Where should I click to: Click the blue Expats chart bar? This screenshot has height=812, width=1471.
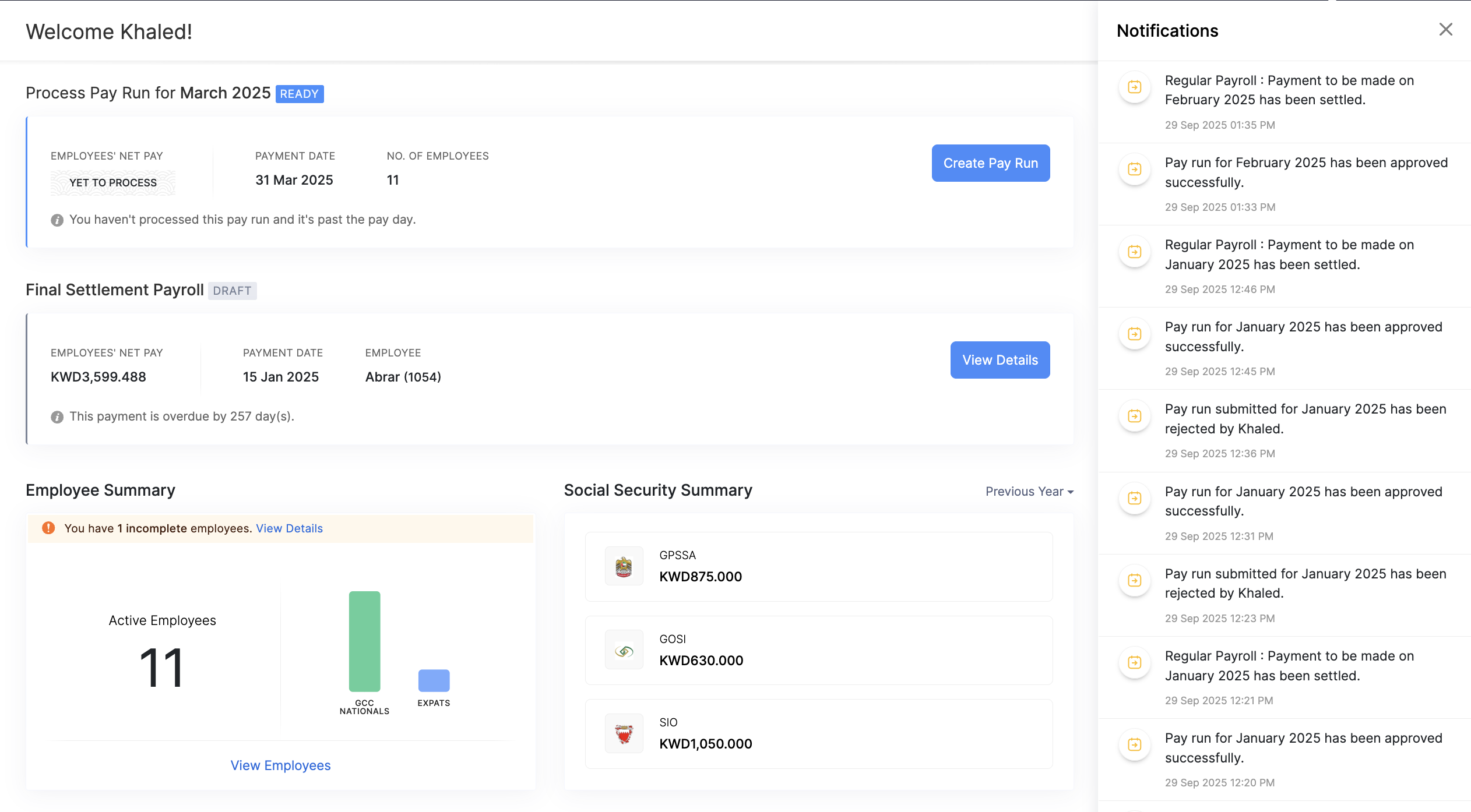(x=434, y=680)
